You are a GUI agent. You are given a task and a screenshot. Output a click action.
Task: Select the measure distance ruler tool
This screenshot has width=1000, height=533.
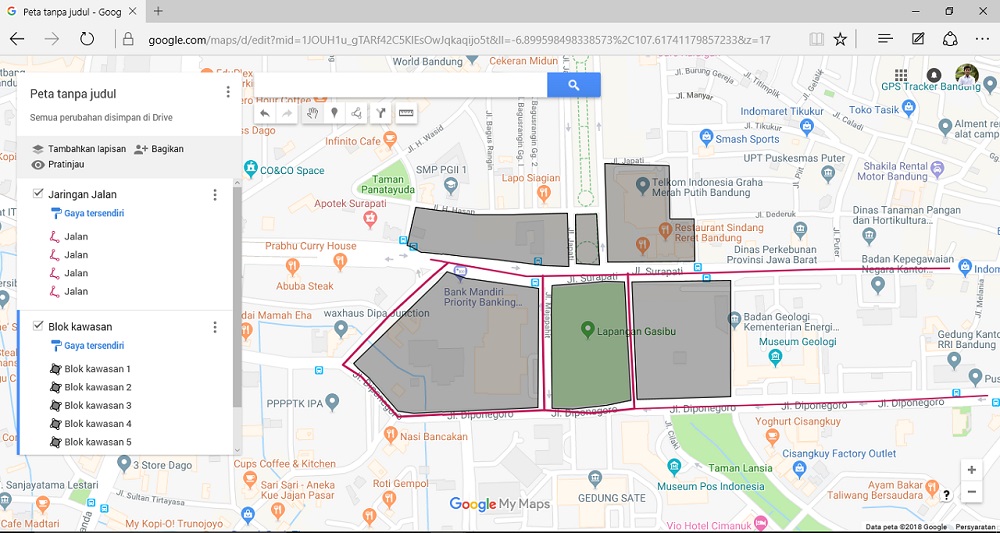click(x=406, y=113)
